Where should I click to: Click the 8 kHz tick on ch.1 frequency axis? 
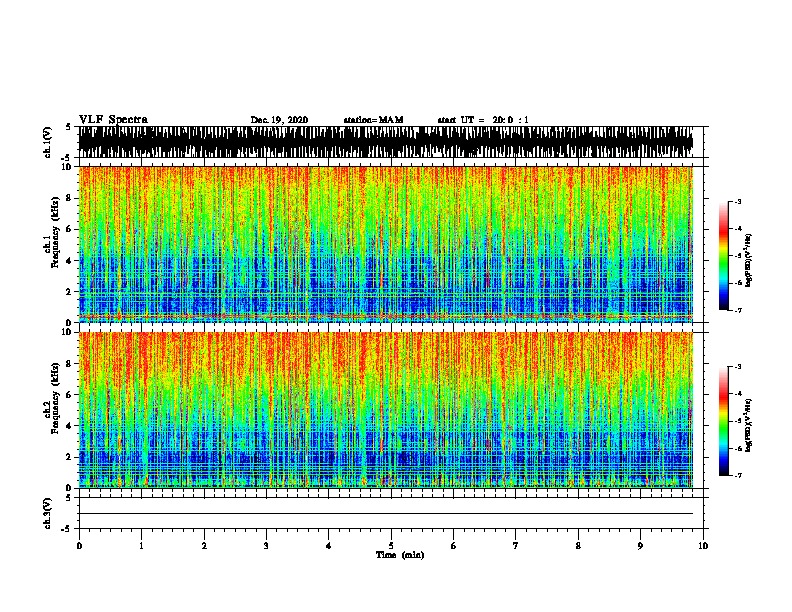point(69,198)
